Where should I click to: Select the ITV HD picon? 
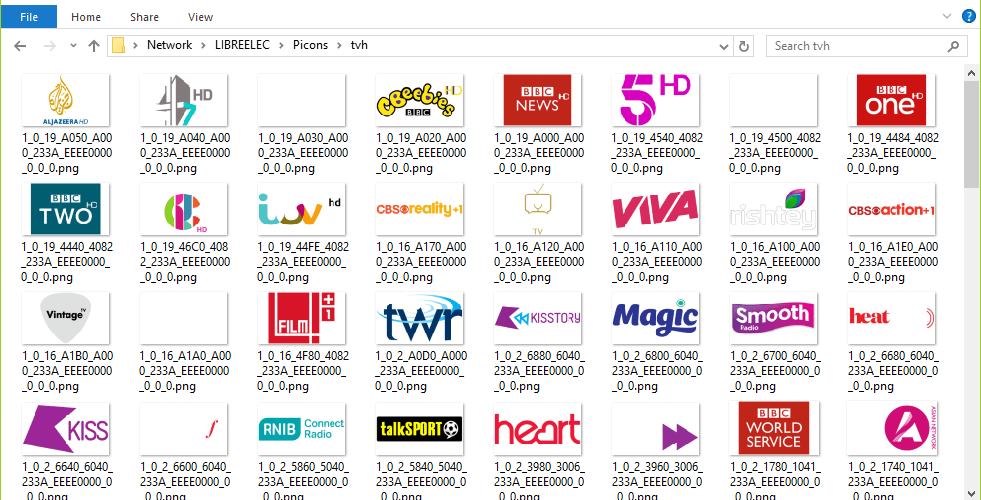(x=302, y=209)
